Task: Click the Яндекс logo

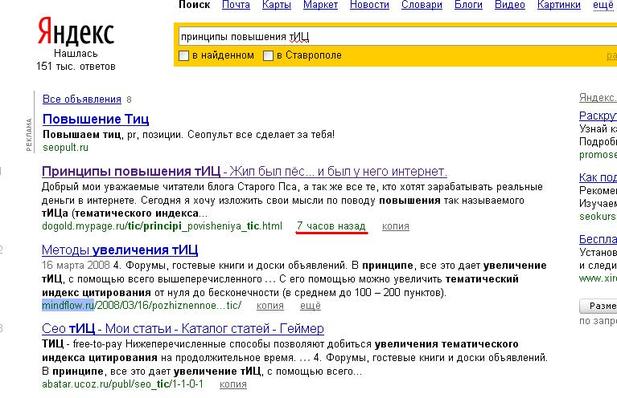Action: (76, 31)
